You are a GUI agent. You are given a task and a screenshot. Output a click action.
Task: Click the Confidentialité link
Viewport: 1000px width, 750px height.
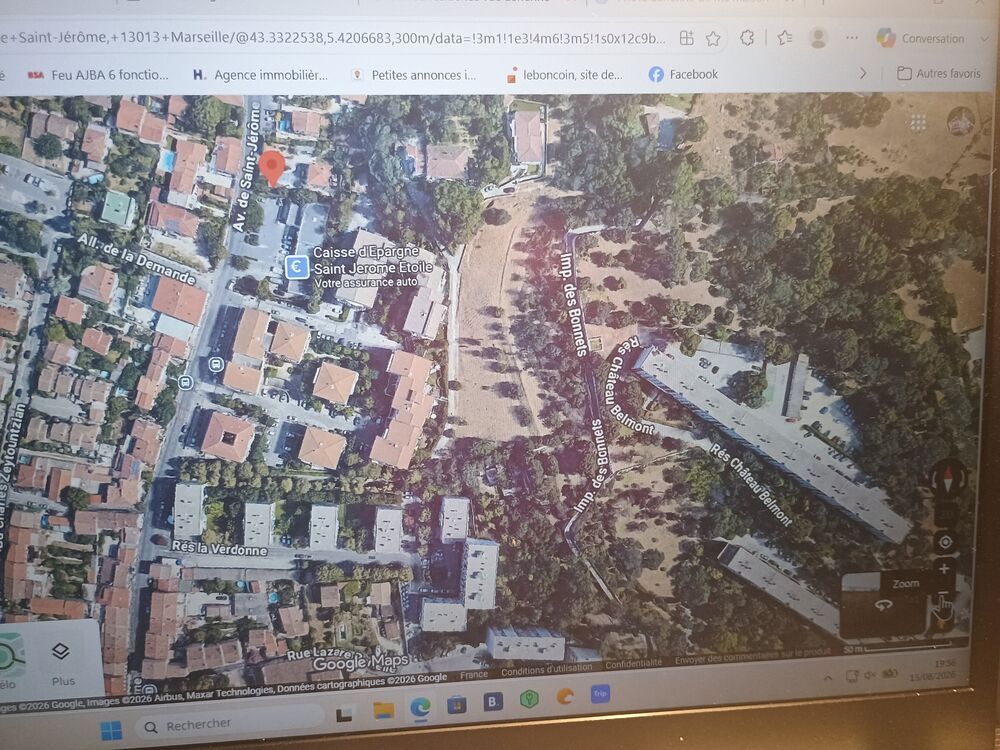click(633, 663)
